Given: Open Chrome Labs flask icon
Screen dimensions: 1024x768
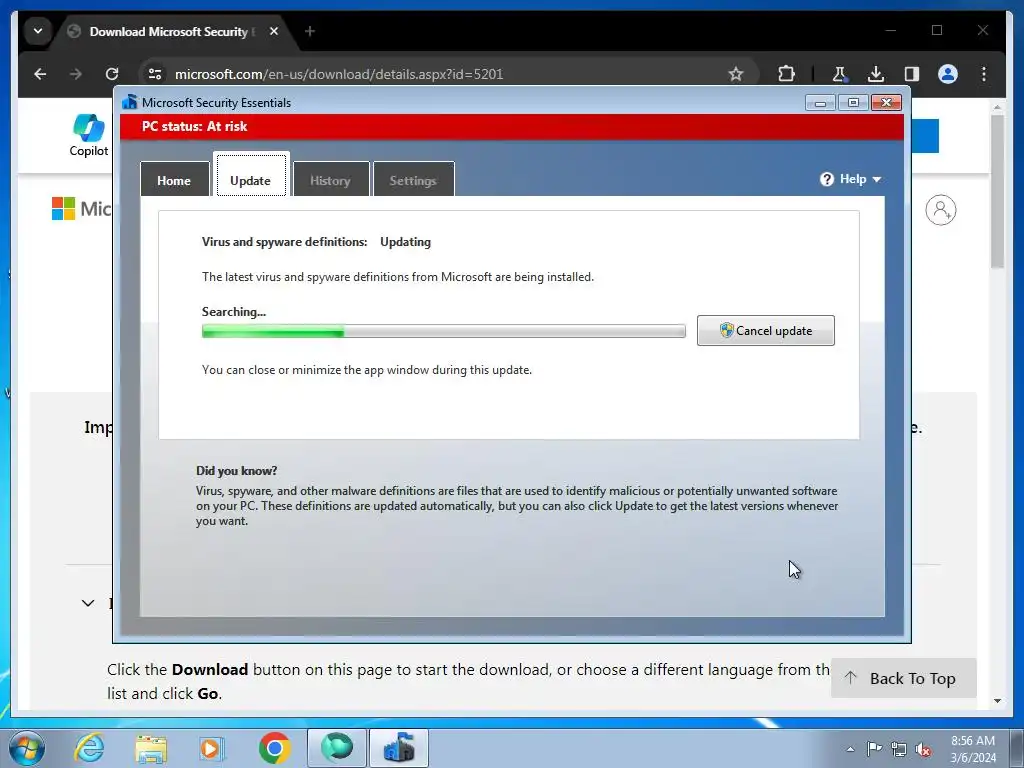Looking at the screenshot, I should 840,74.
